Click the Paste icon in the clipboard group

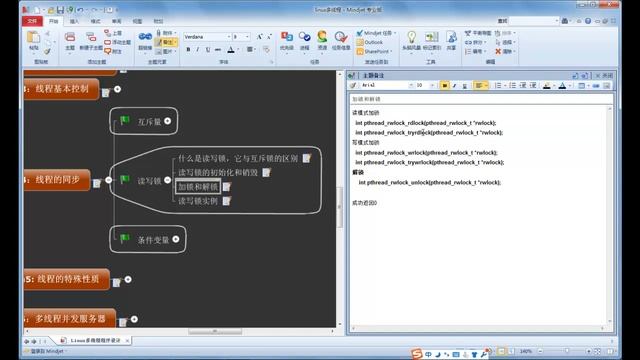coord(33,38)
